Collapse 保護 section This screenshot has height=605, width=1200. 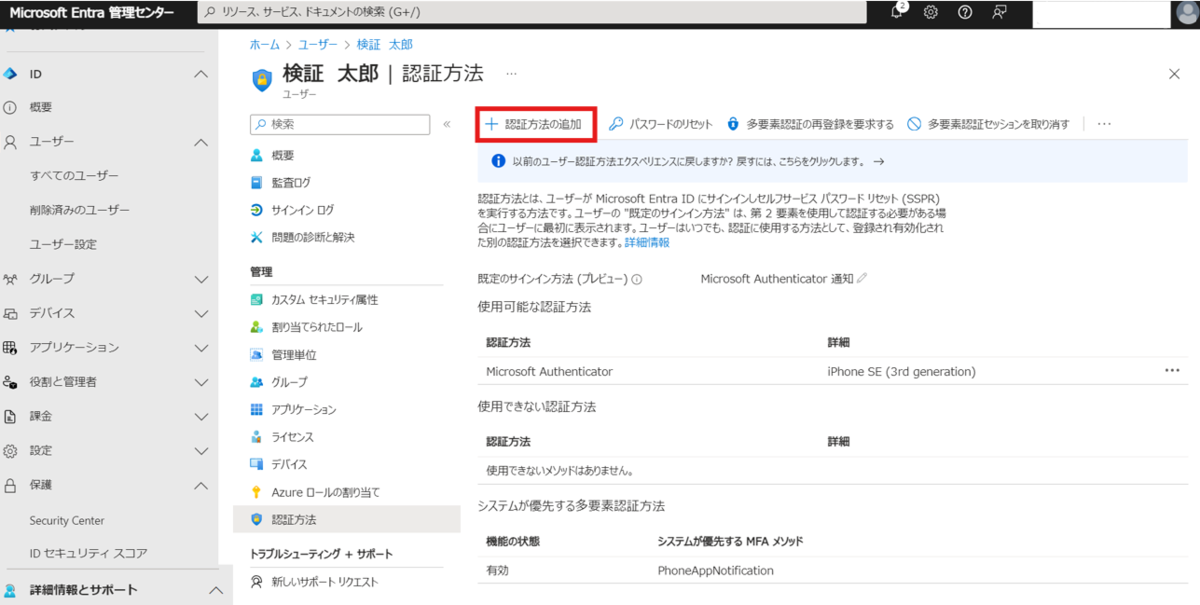pyautogui.click(x=200, y=485)
